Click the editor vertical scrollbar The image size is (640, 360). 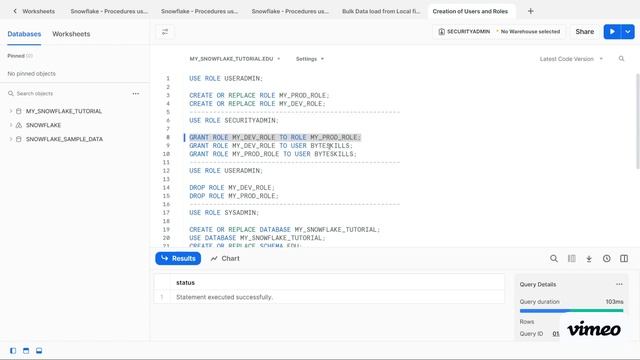[637, 121]
